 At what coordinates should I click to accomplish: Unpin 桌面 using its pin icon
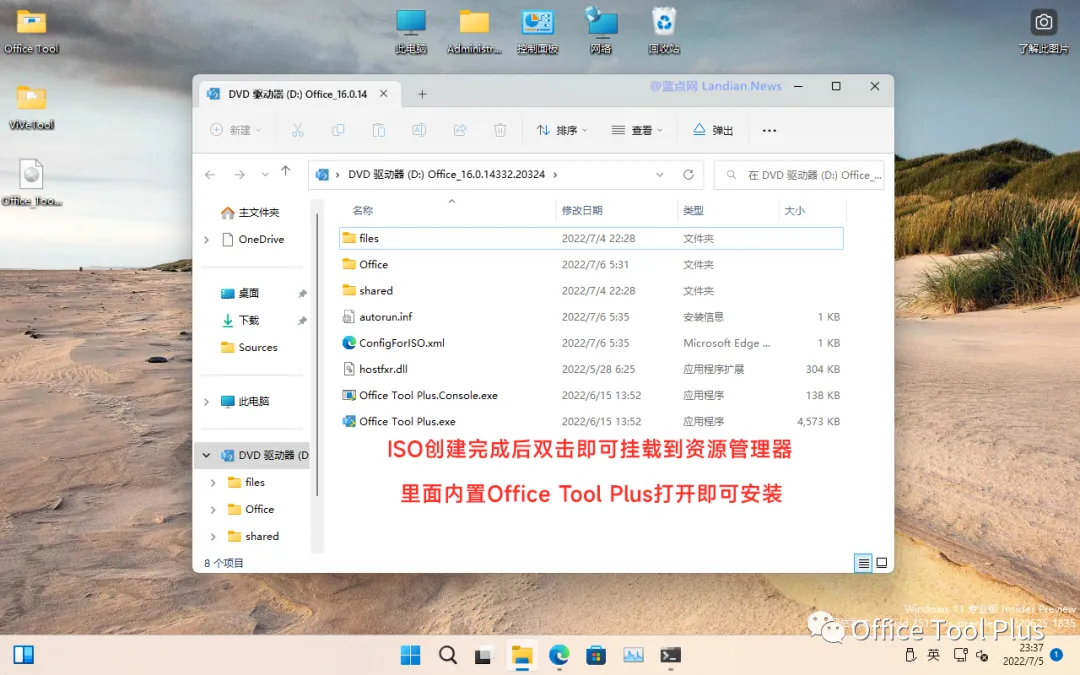[302, 294]
